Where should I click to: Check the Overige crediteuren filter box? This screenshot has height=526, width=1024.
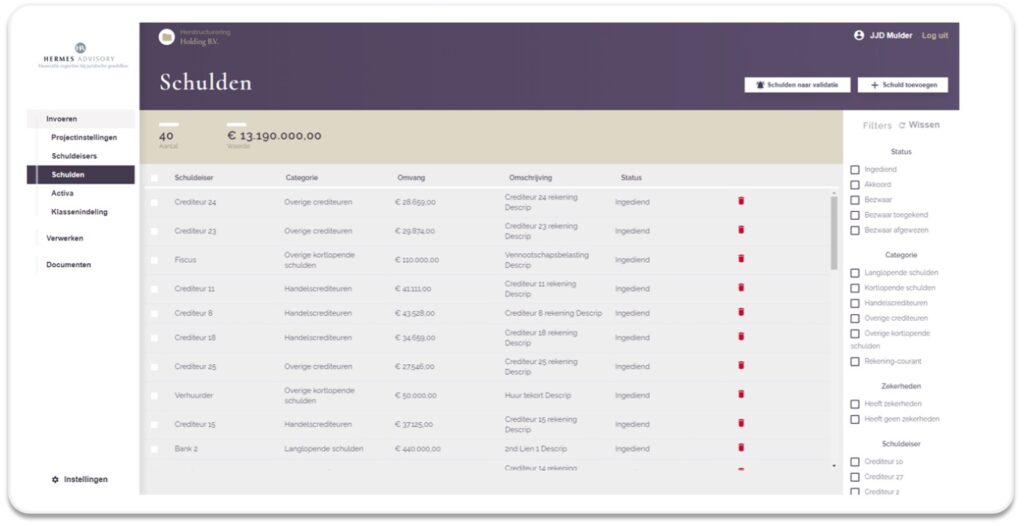click(855, 319)
